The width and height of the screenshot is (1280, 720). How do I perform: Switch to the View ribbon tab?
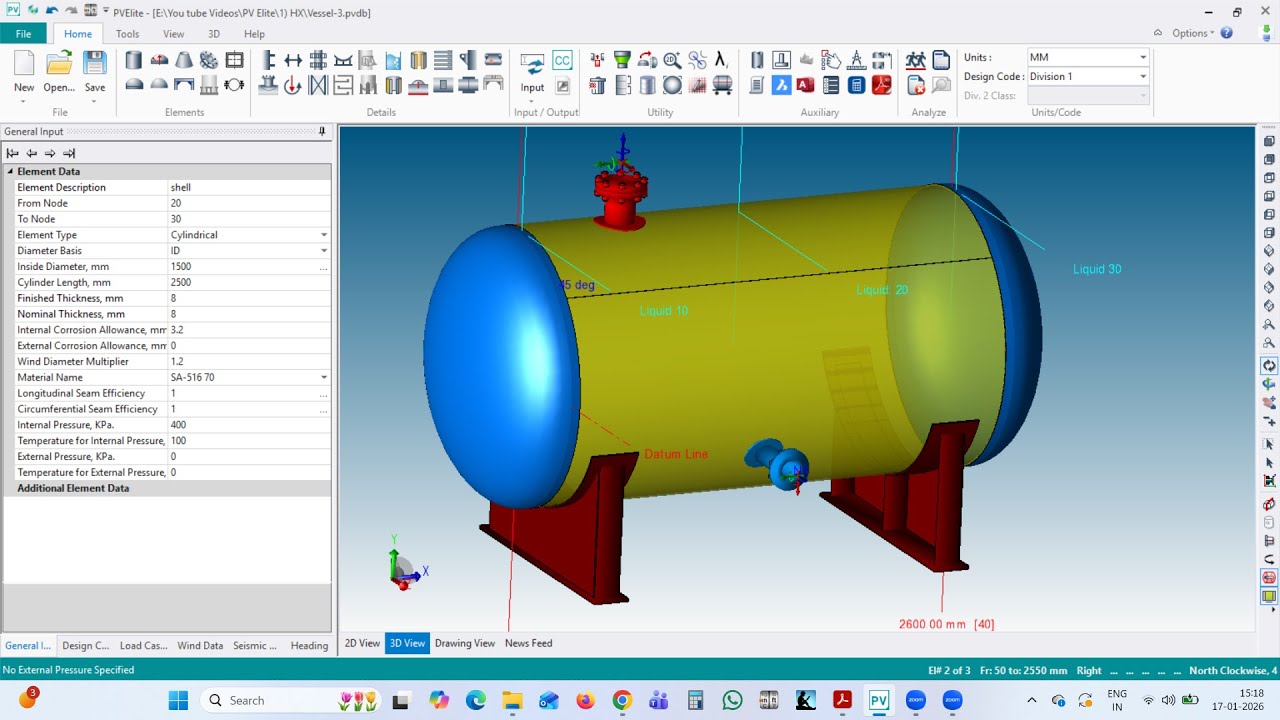point(174,34)
